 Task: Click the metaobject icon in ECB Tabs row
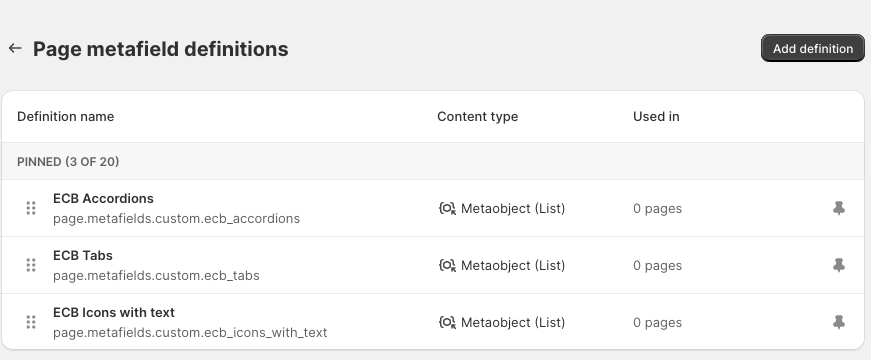447,265
